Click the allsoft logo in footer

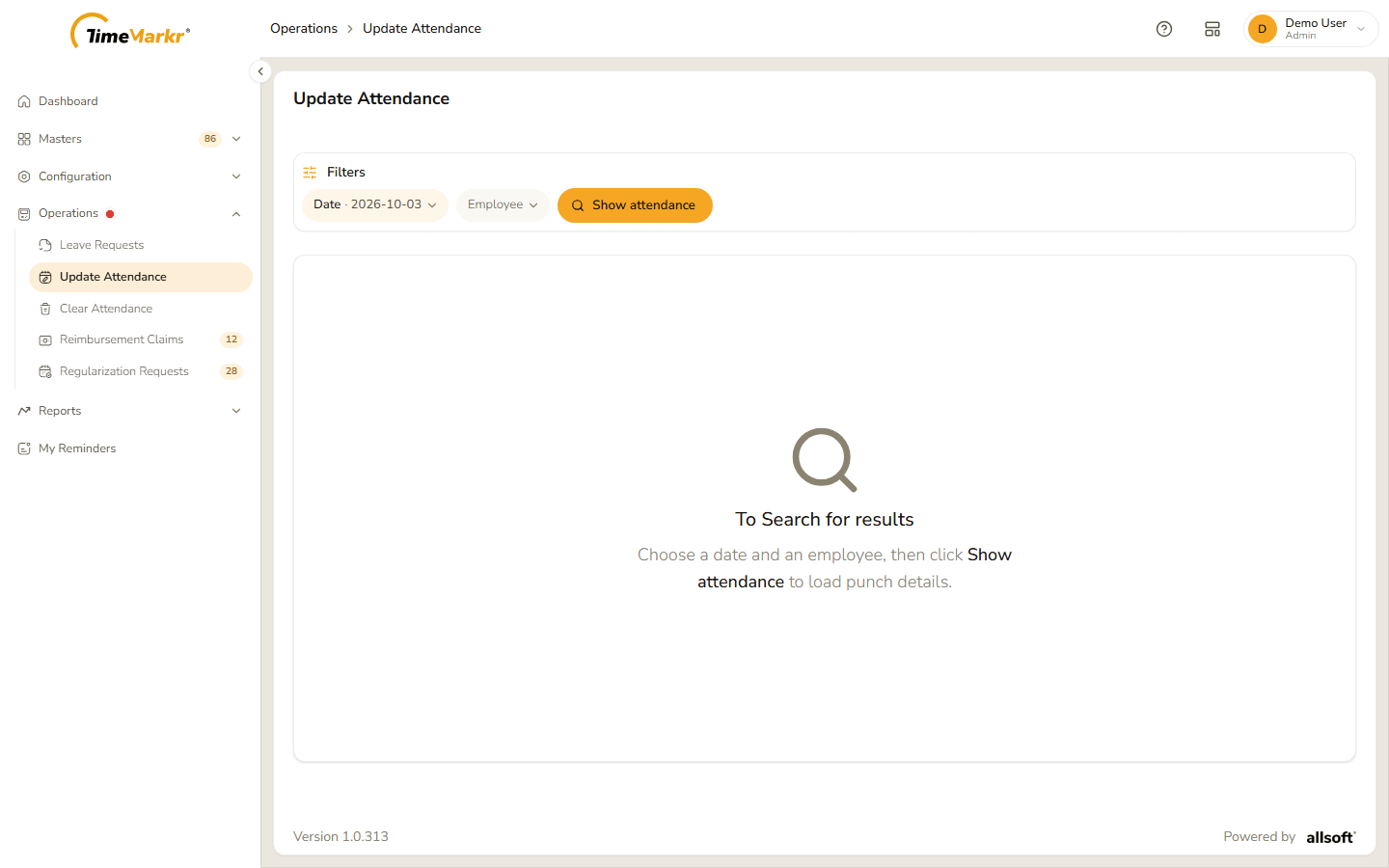(x=1331, y=837)
